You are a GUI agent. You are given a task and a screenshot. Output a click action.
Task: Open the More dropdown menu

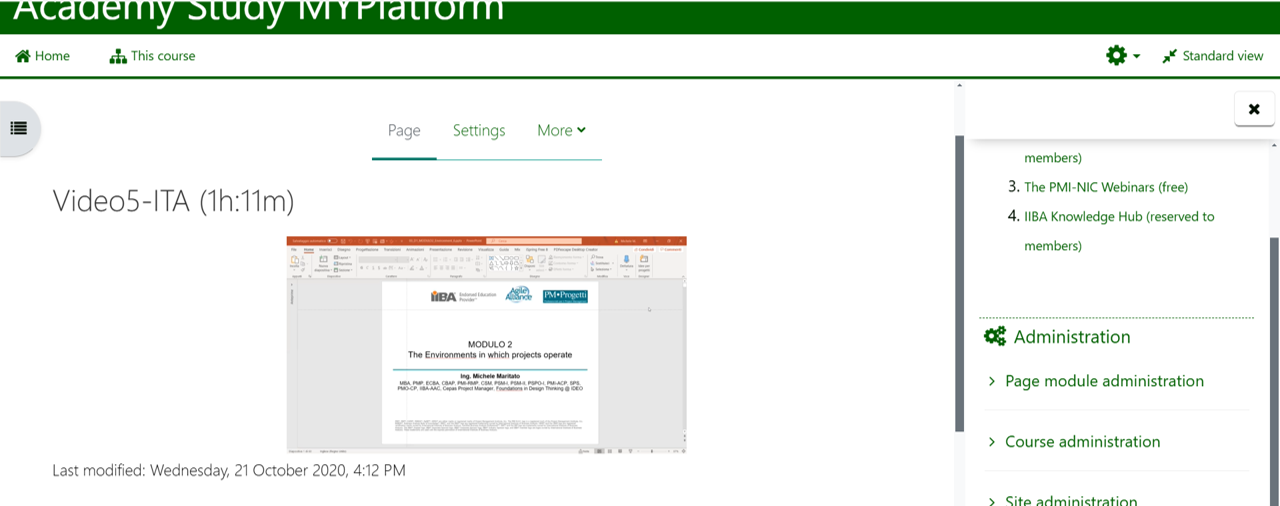[561, 130]
